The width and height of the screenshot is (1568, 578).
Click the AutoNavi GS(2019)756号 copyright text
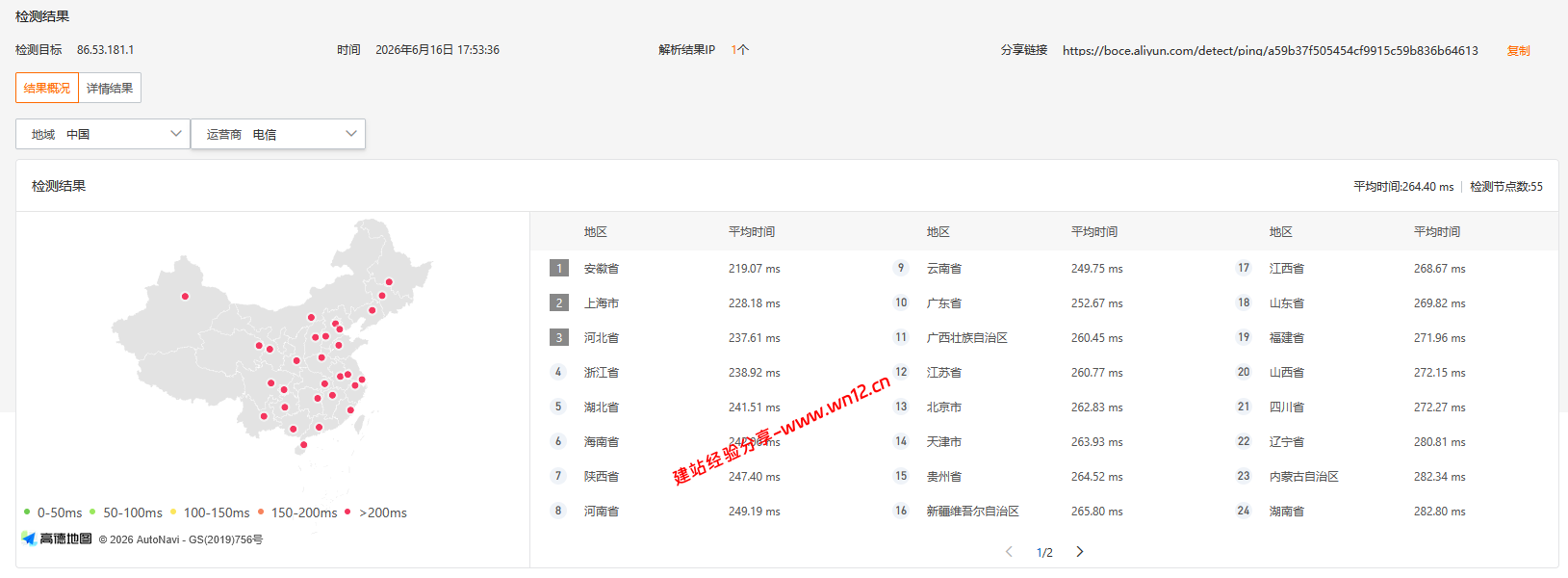point(181,539)
